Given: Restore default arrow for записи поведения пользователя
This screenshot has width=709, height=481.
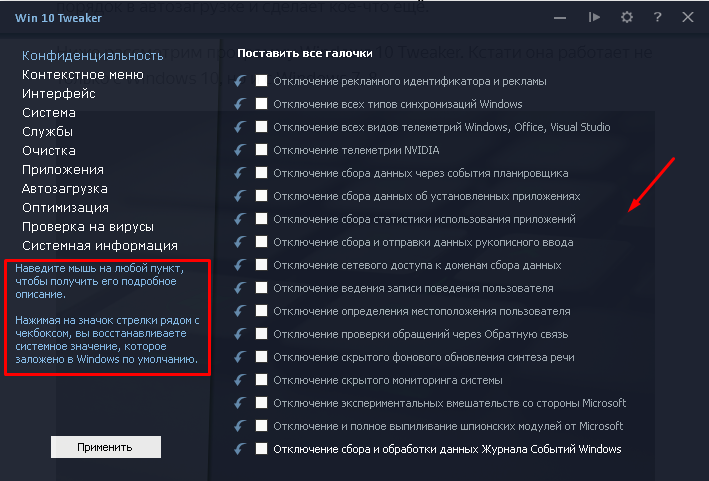Looking at the screenshot, I should tap(241, 288).
